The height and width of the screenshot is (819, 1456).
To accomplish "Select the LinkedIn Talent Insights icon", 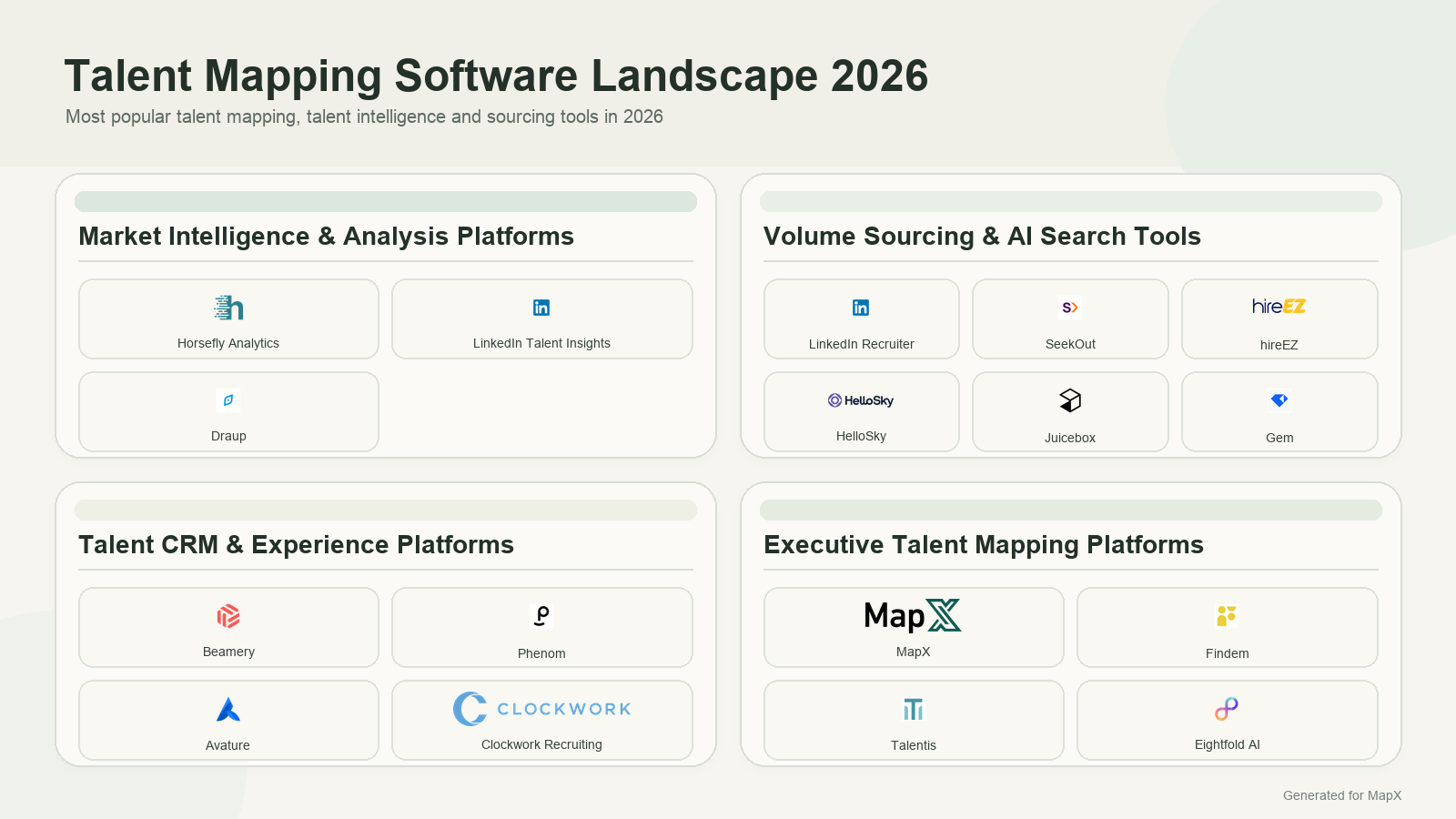I will 541,308.
